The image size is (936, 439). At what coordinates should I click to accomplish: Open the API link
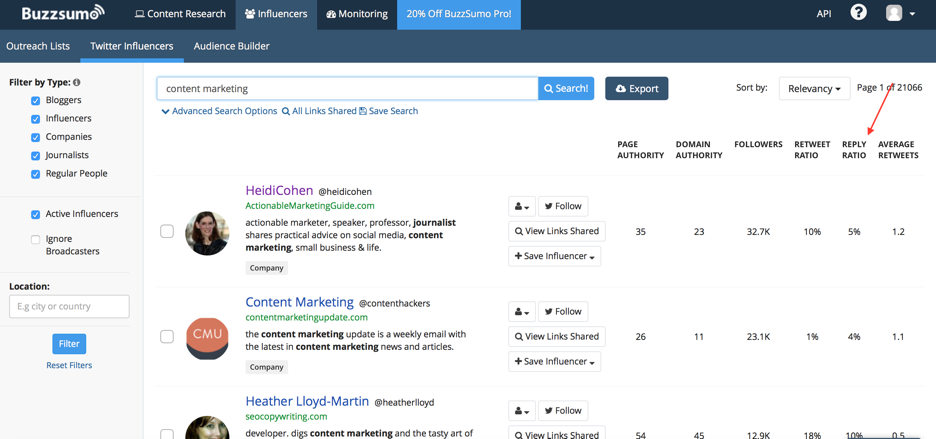824,14
